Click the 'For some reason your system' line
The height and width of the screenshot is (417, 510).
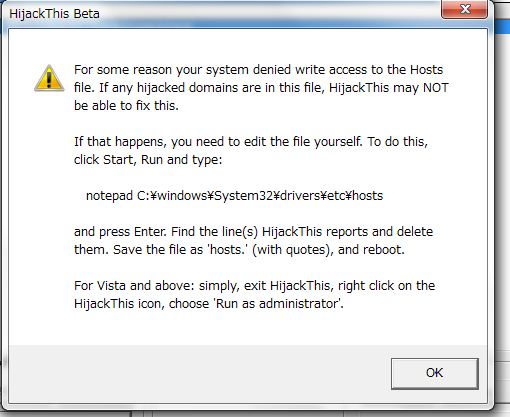pyautogui.click(x=258, y=70)
